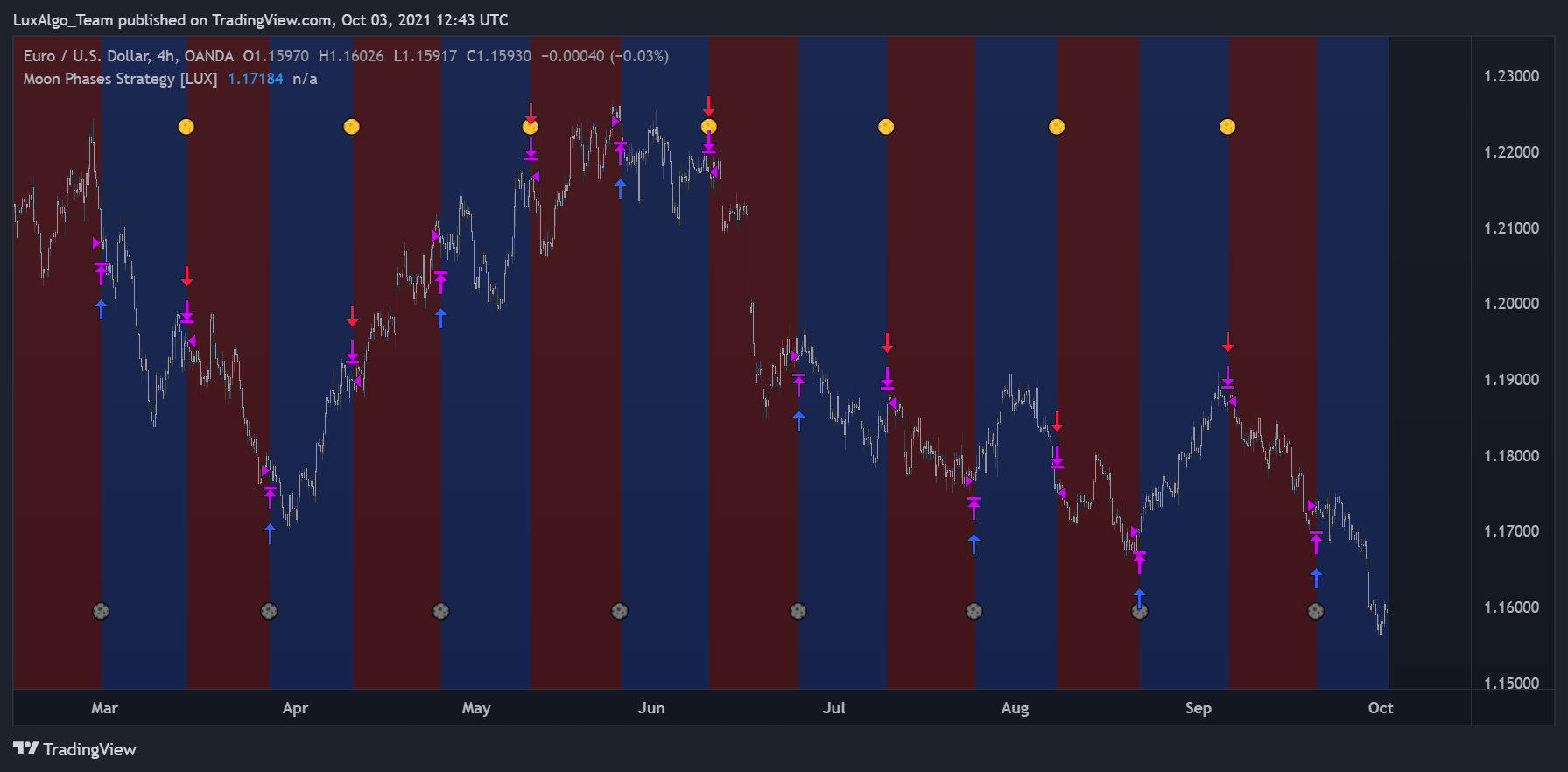This screenshot has width=1568, height=772.
Task: Click the red down arrow in mid-March
Action: 186,277
